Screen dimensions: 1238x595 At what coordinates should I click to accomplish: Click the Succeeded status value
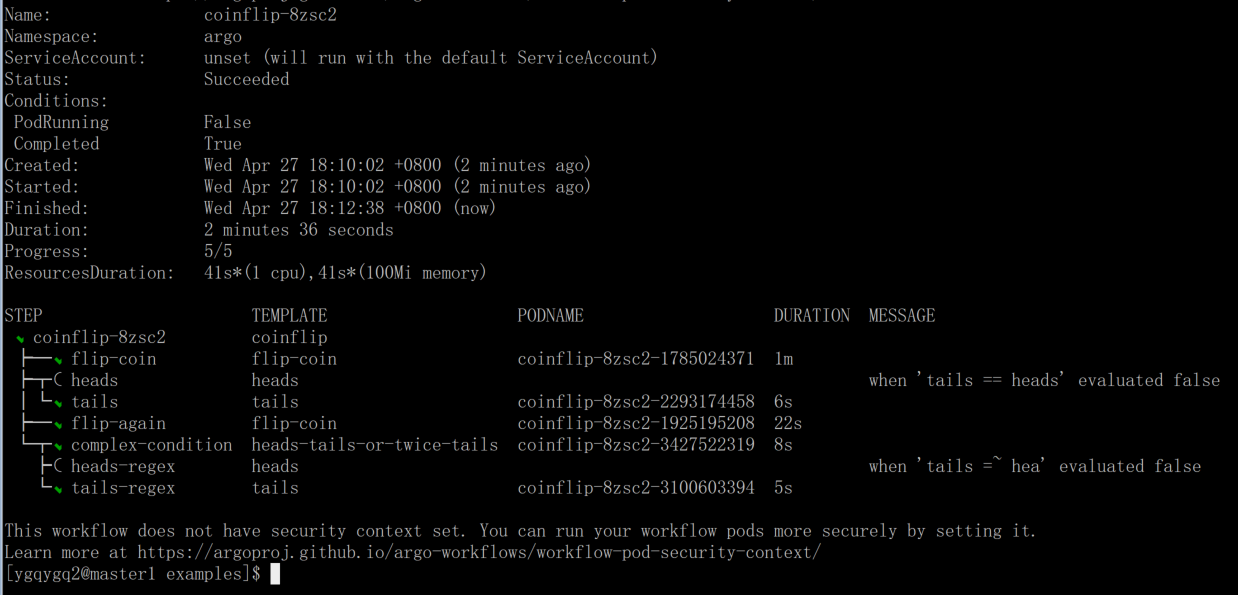pos(246,79)
